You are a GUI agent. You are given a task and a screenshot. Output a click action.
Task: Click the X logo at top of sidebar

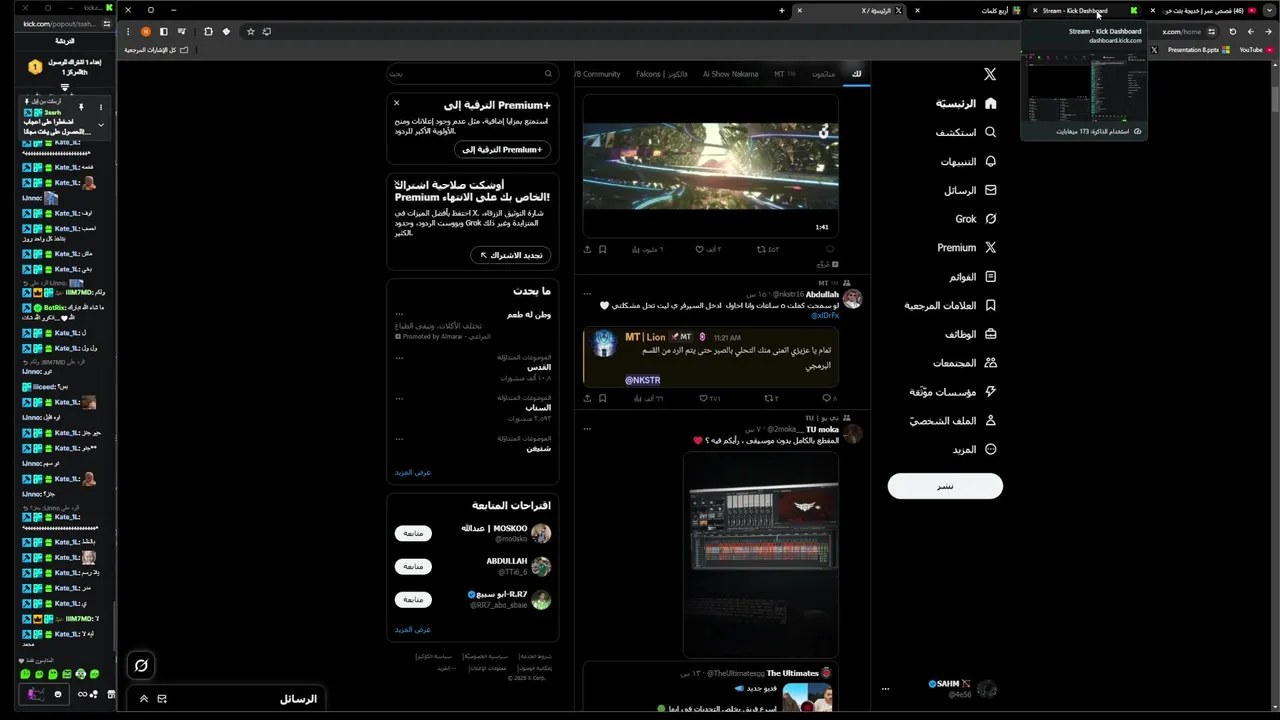(990, 74)
